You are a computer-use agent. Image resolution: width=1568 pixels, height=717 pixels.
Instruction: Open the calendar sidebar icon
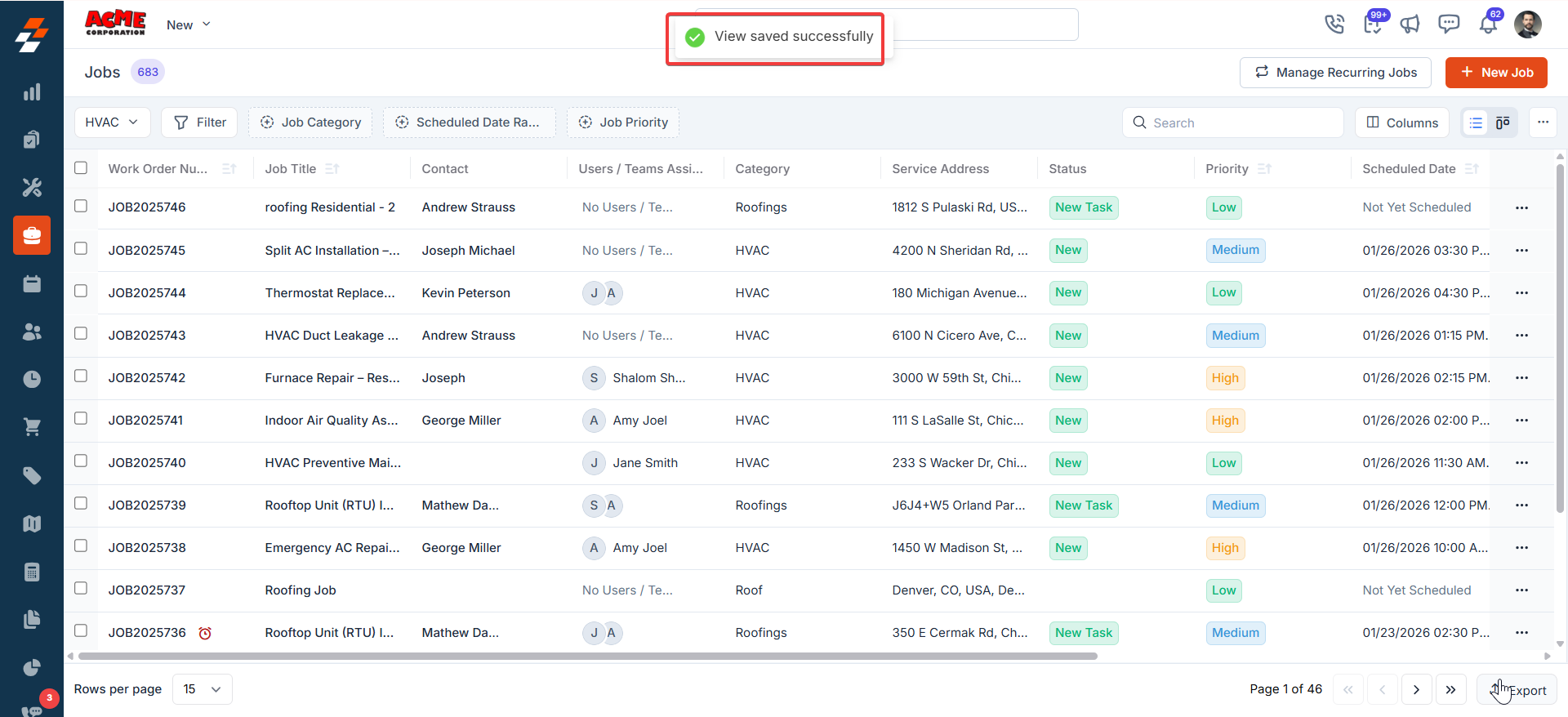tap(32, 283)
